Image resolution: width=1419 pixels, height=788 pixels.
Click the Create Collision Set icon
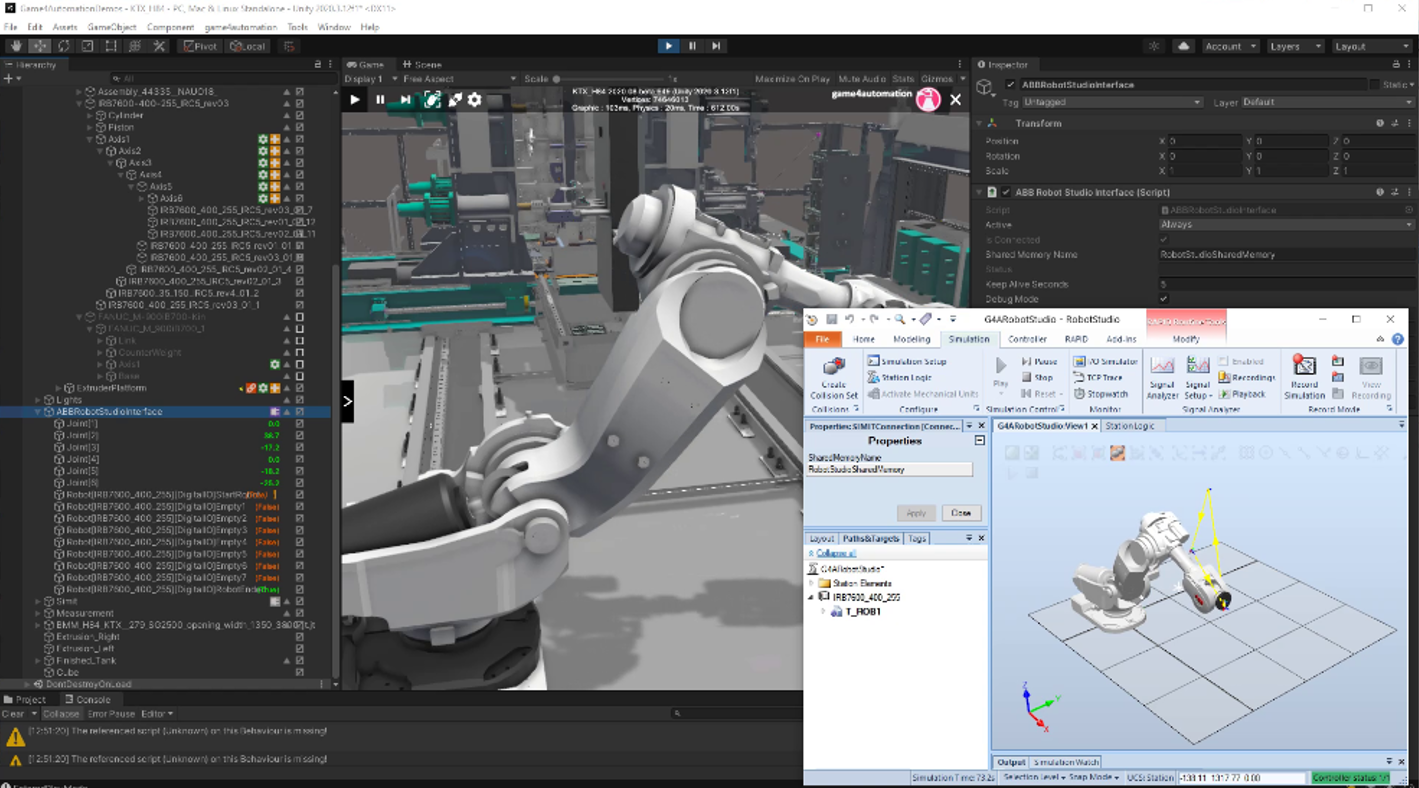tap(833, 367)
